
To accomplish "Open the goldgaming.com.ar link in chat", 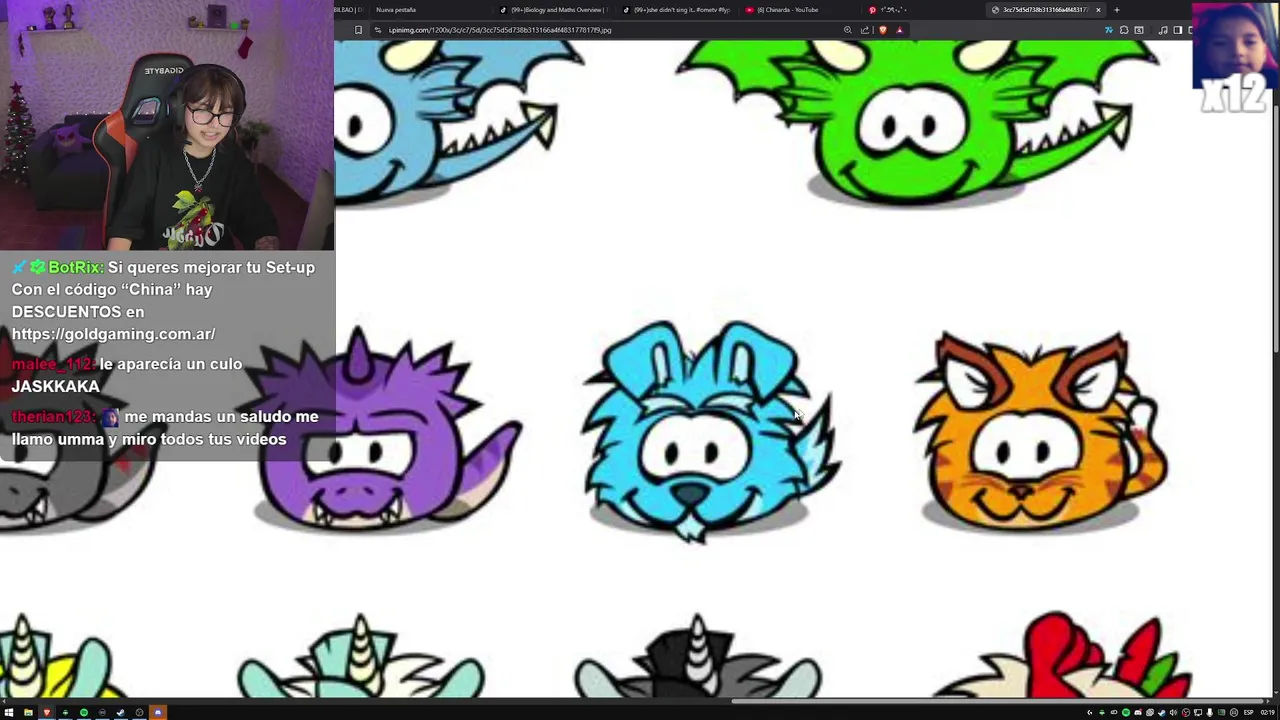I will click(113, 334).
